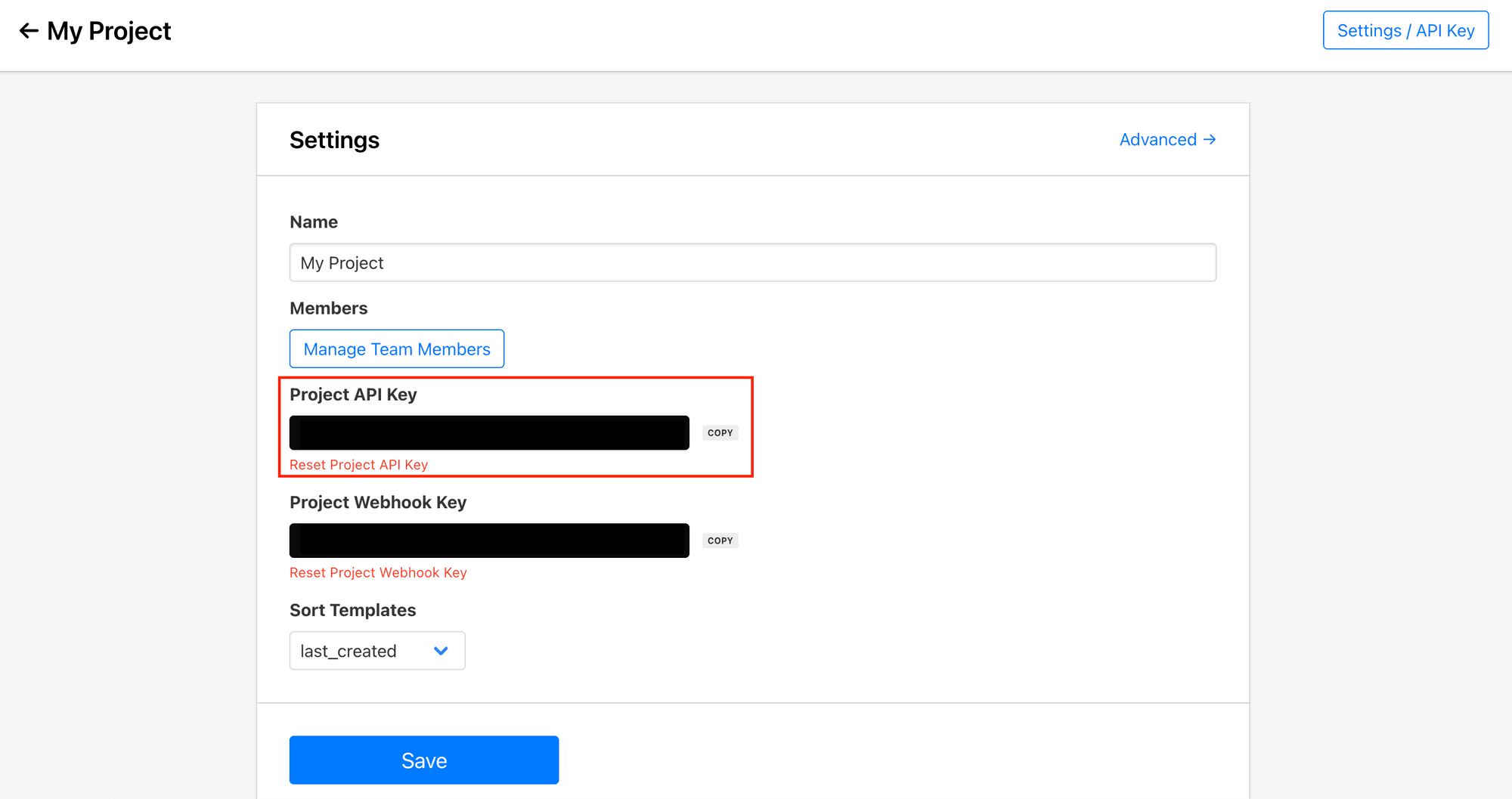Save the project settings
The image size is (1512, 799).
[x=423, y=760]
